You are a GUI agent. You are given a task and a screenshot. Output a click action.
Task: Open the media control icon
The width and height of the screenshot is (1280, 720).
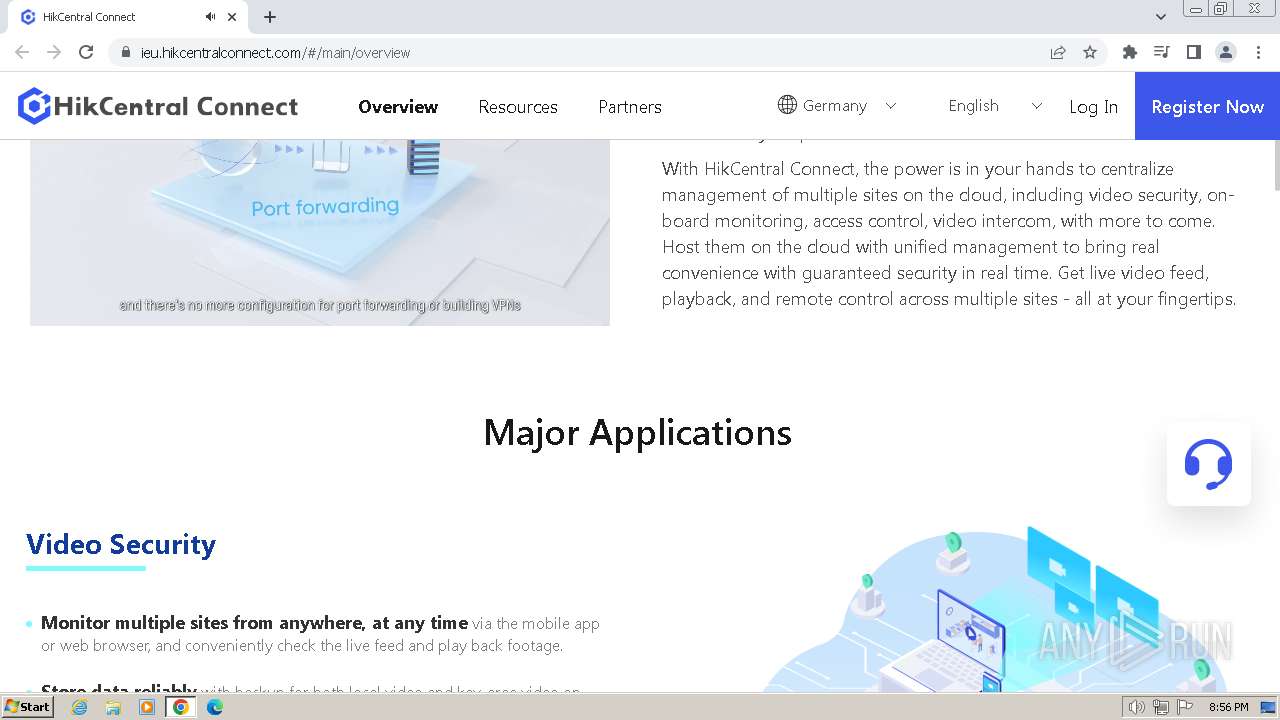click(1162, 52)
